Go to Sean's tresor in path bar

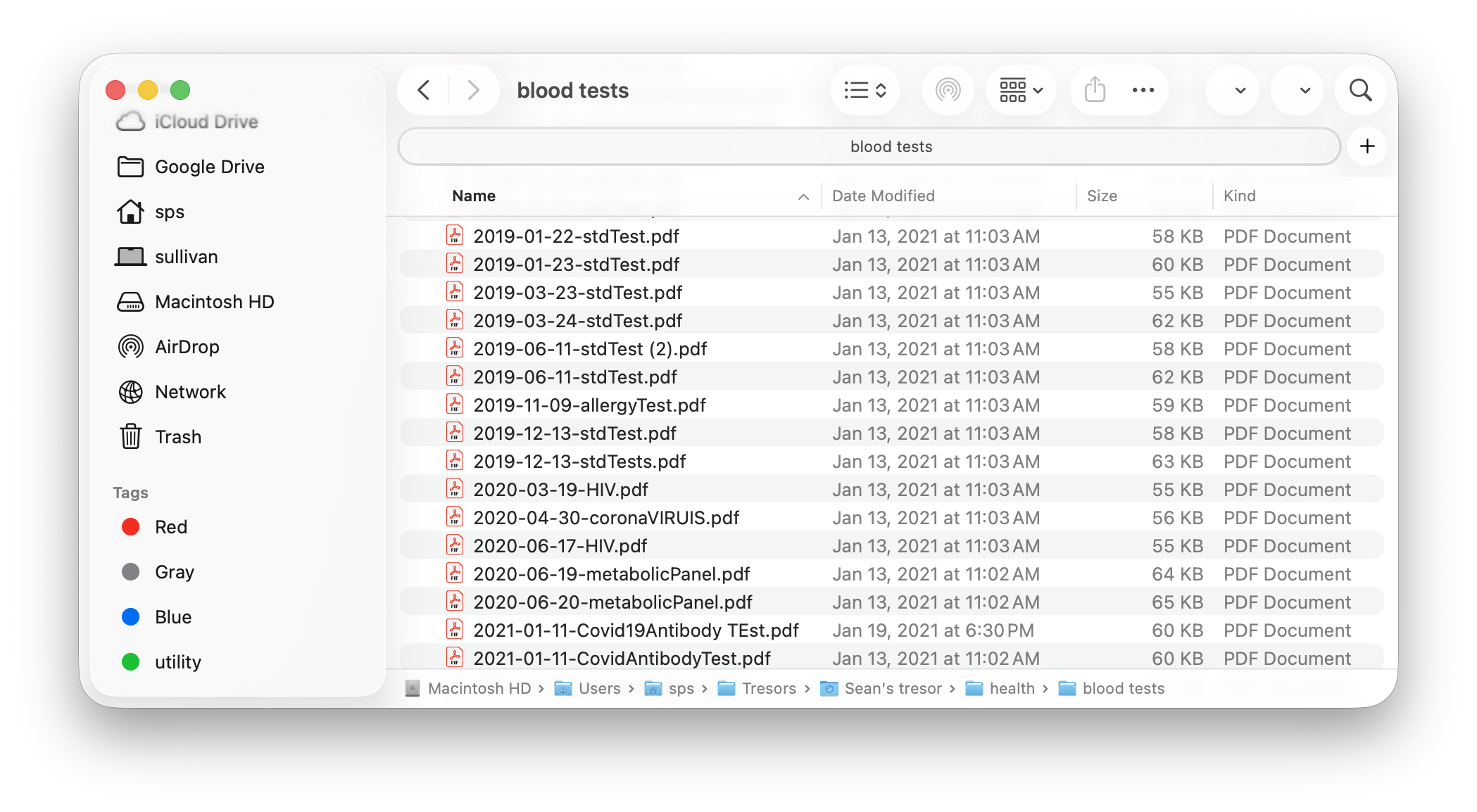[x=881, y=688]
